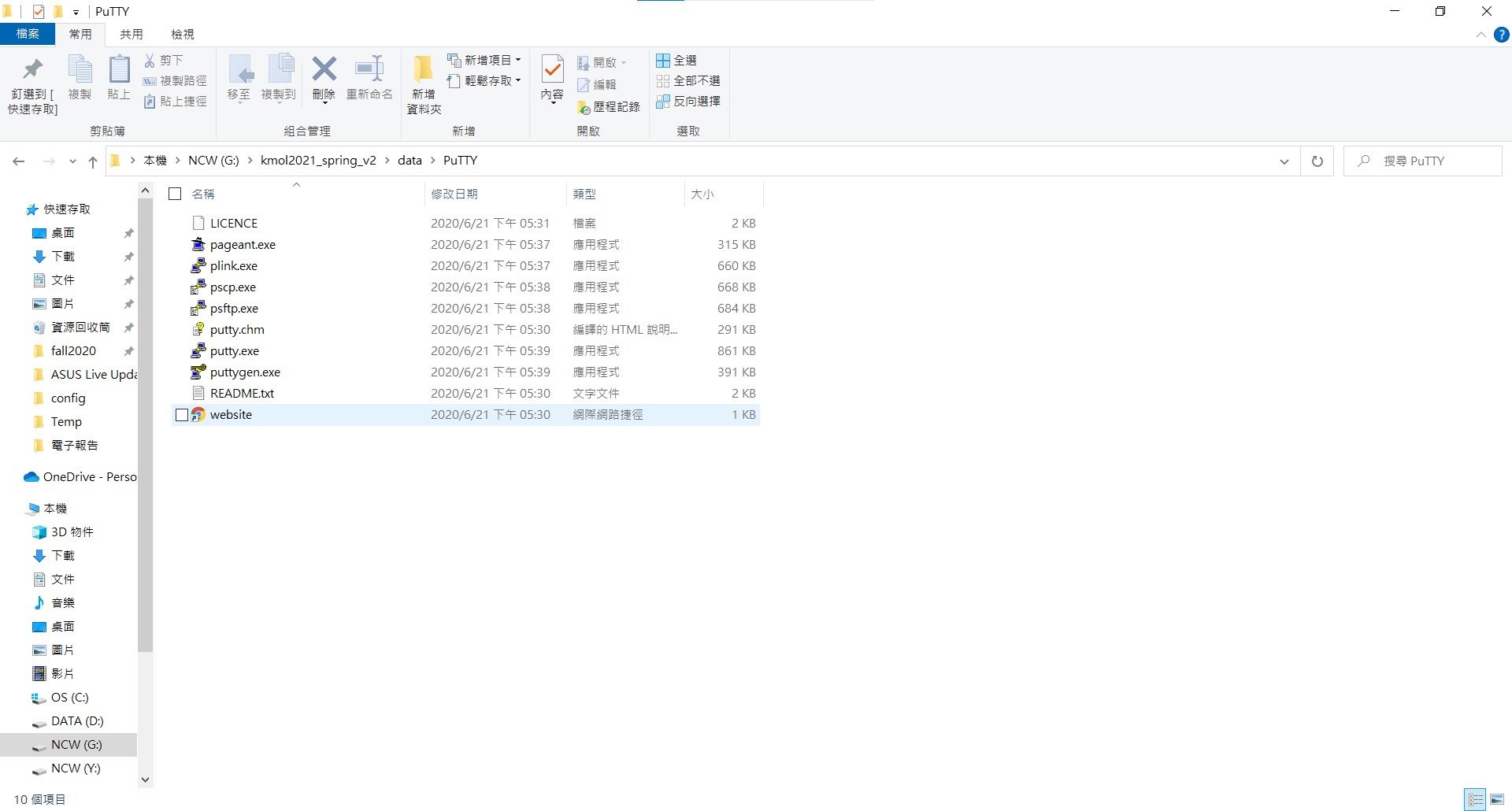Click the Properties (內容) checkmark icon
Viewport: 1512px width, 811px height.
coord(552,69)
